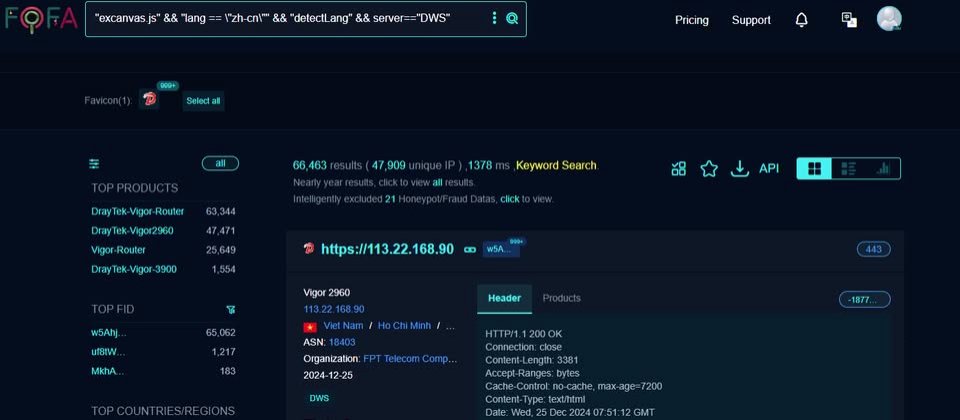
Task: Filter by FID w5Ahj...
Action: tap(109, 332)
